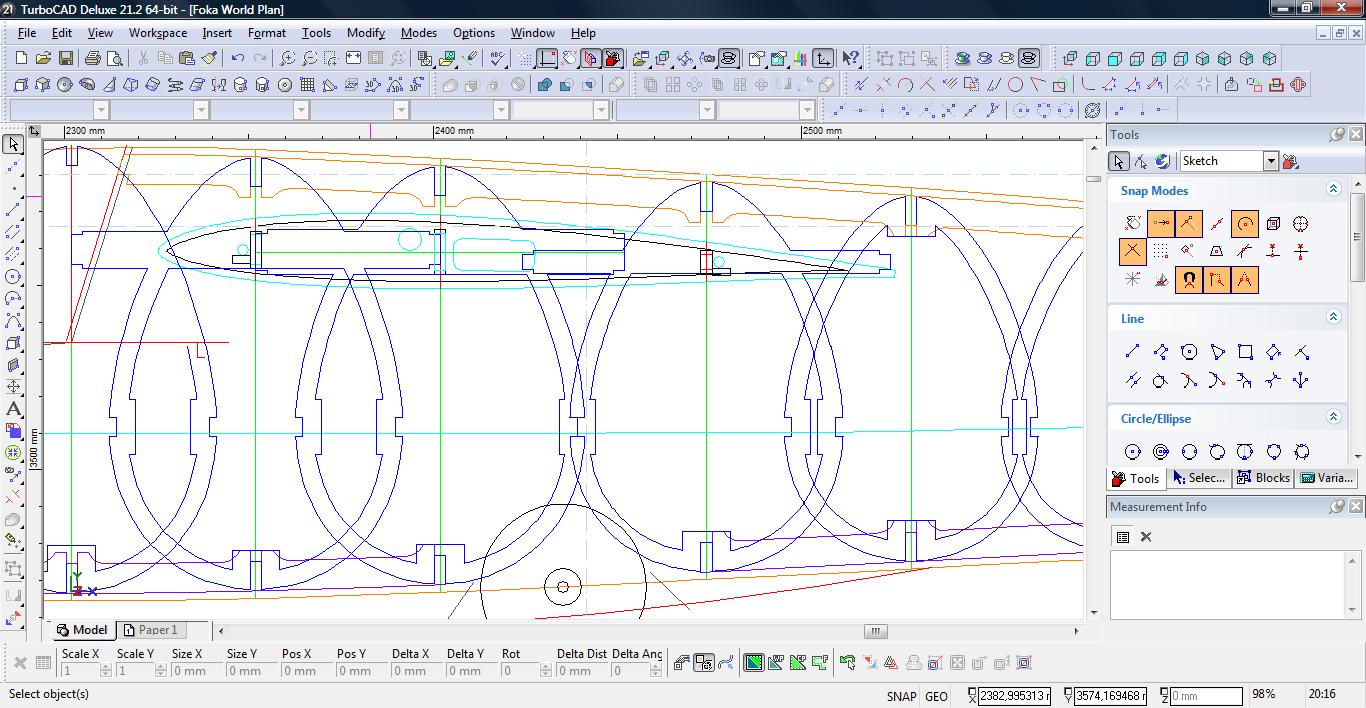This screenshot has height=708, width=1366.
Task: Toggle the SNAP indicator in status bar
Action: [x=900, y=696]
